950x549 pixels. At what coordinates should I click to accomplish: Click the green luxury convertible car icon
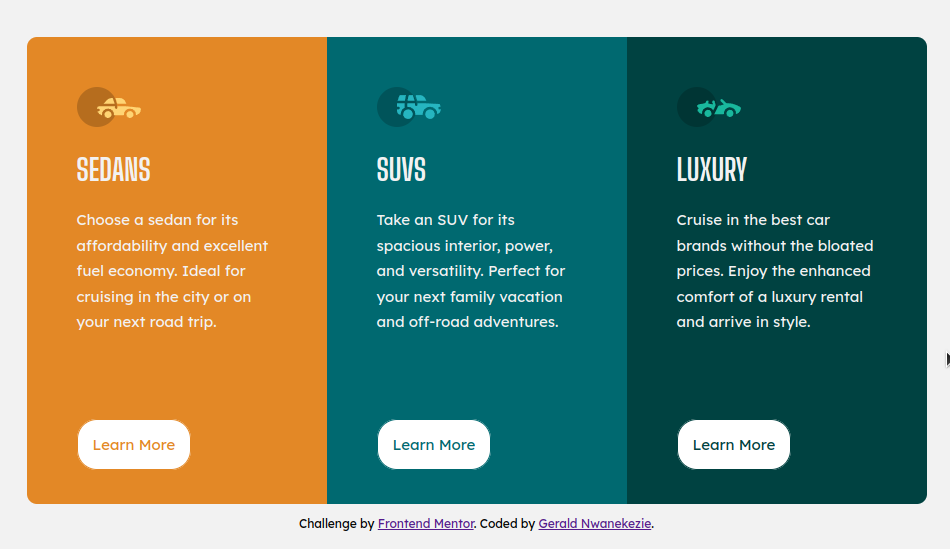click(x=719, y=108)
